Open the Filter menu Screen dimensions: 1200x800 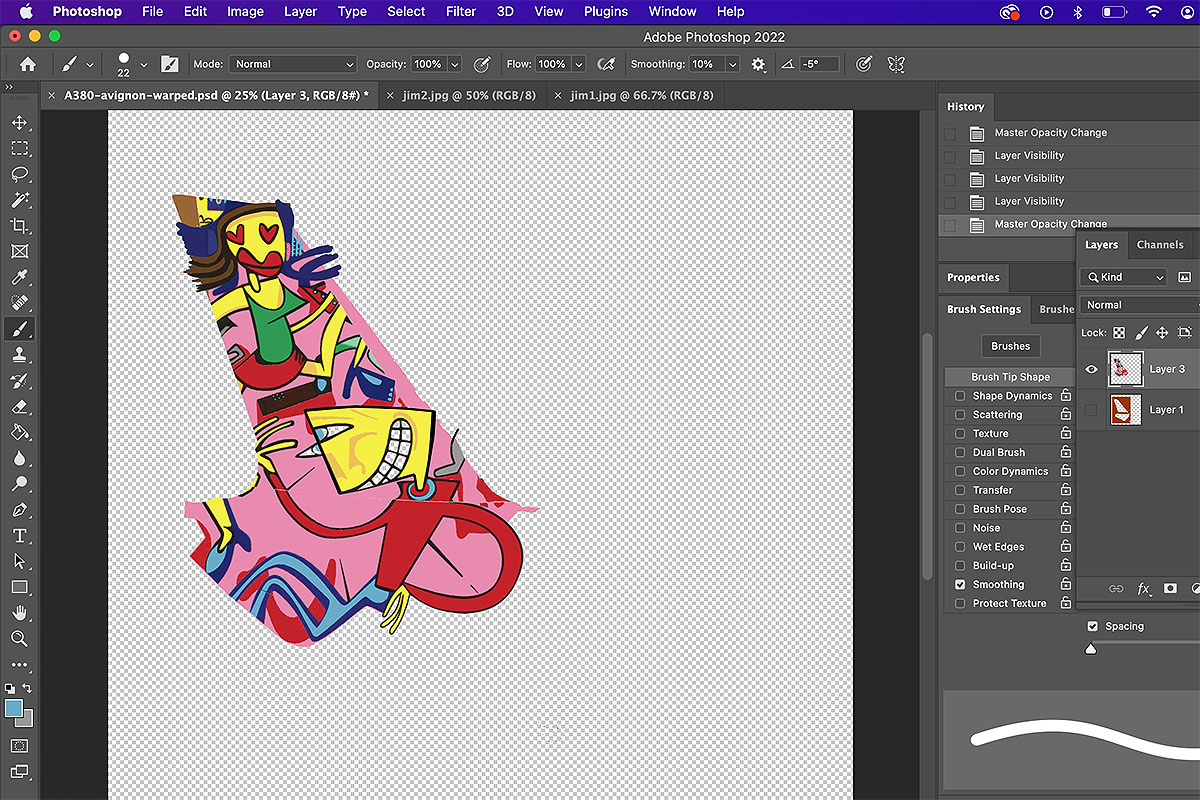click(460, 12)
